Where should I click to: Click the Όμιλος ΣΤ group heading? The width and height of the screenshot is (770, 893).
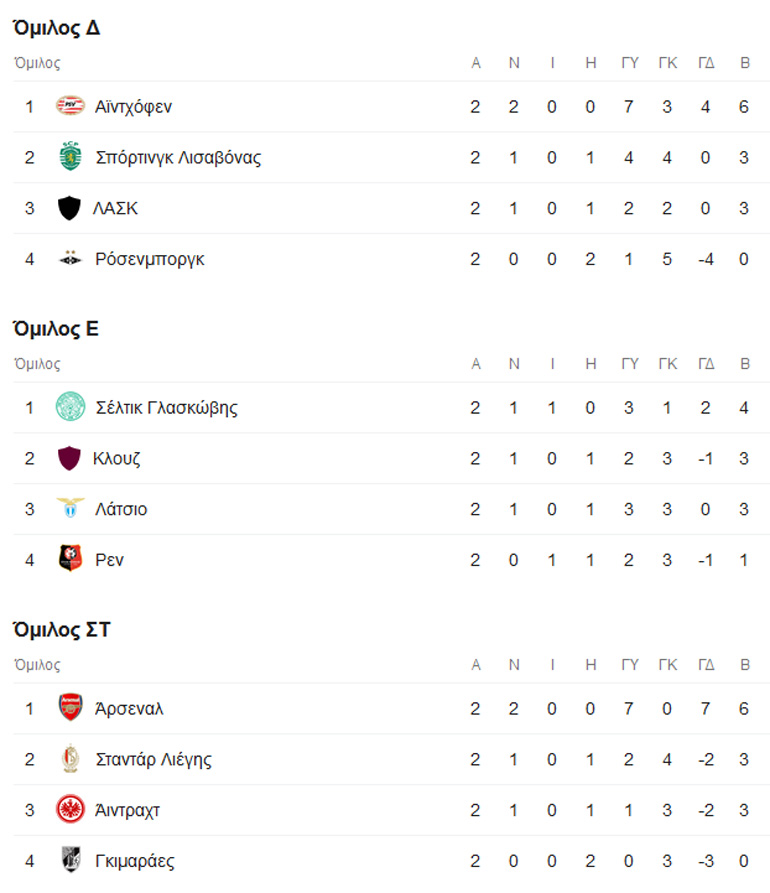click(x=61, y=630)
